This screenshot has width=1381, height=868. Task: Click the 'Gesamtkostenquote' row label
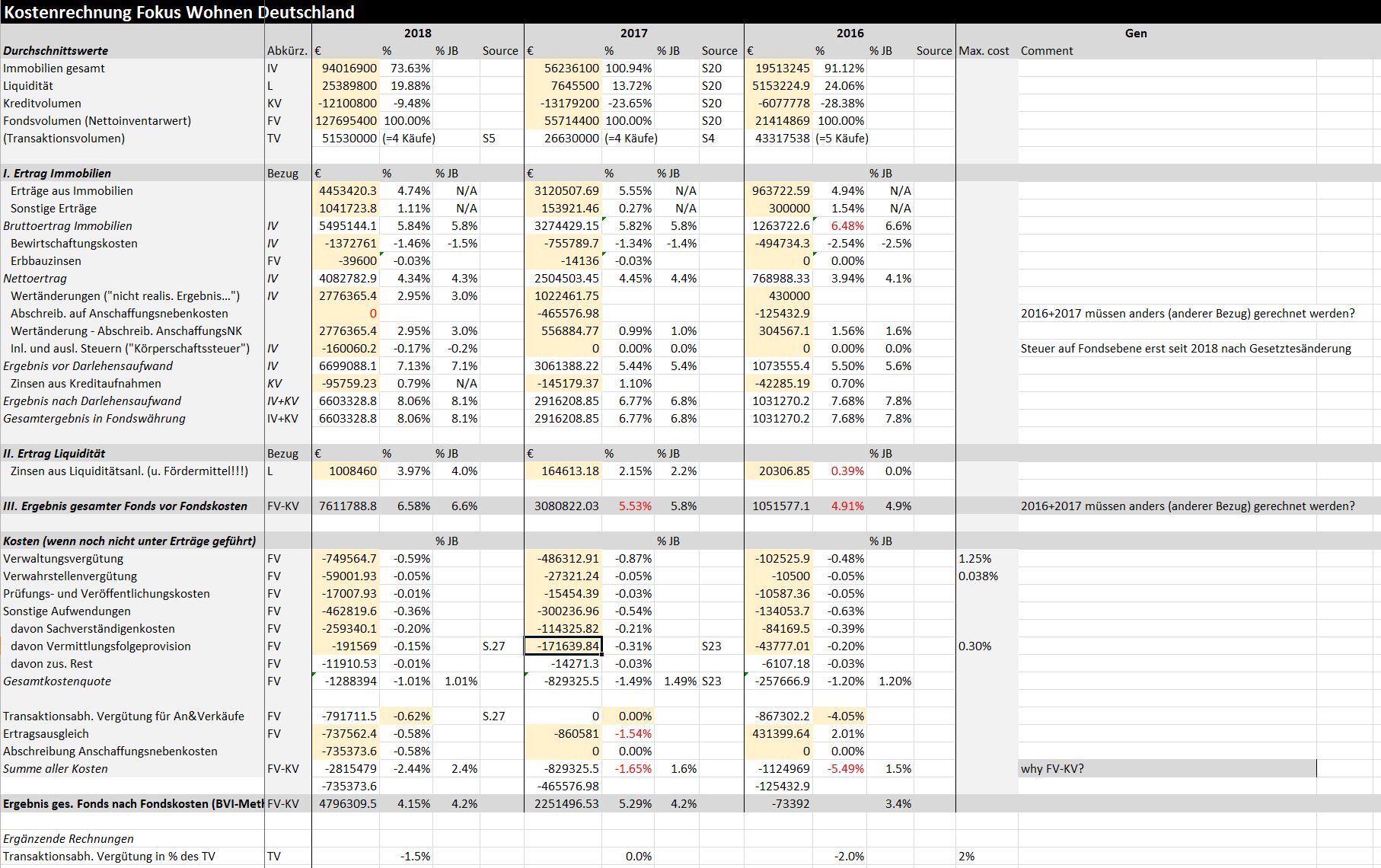click(x=57, y=681)
